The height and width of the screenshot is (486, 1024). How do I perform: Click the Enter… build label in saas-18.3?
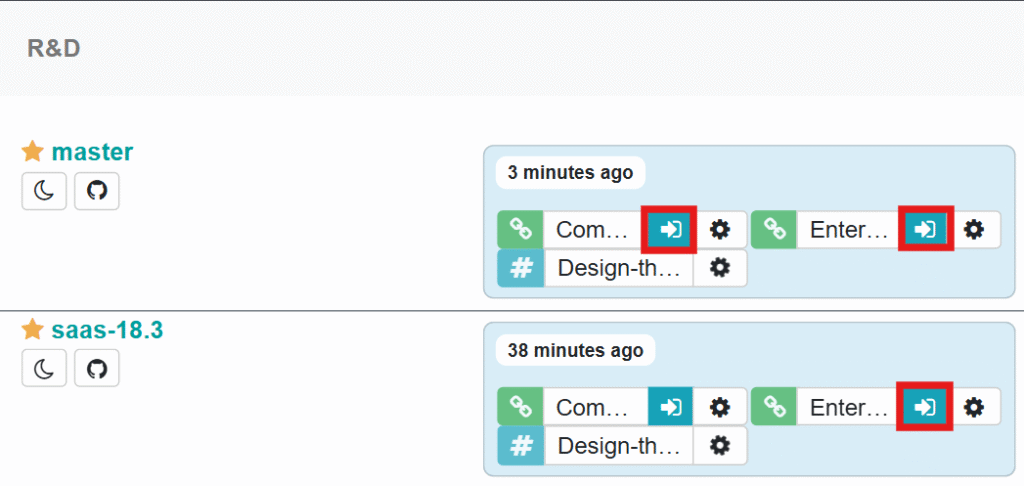[850, 407]
